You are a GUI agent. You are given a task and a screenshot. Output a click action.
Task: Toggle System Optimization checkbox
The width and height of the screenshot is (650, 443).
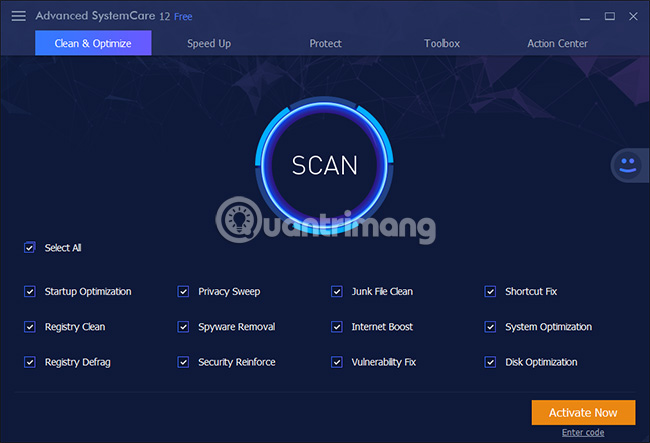point(490,327)
